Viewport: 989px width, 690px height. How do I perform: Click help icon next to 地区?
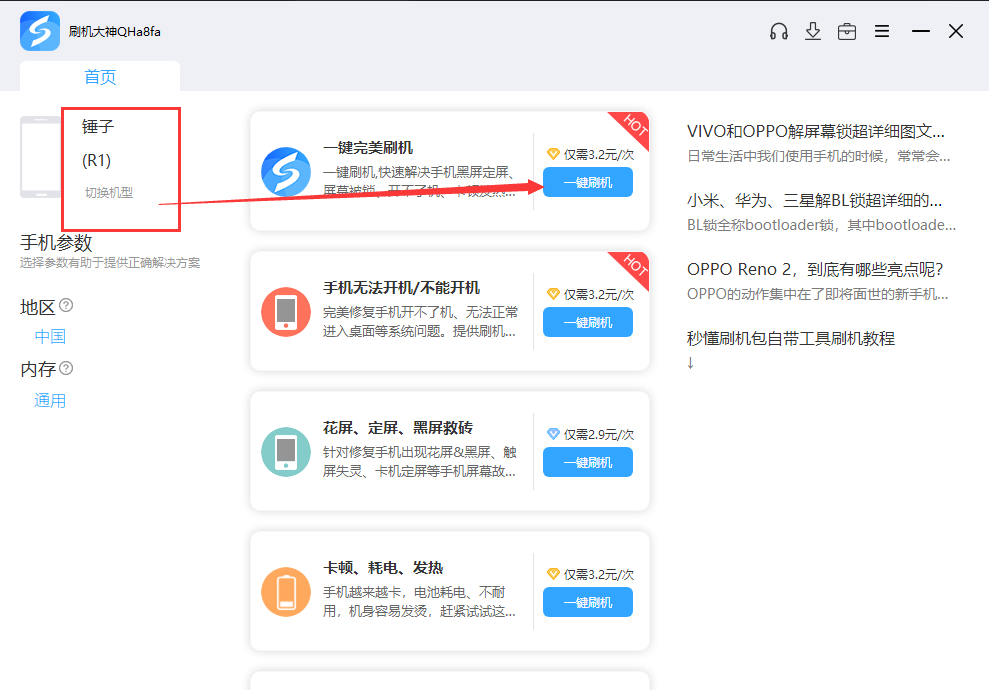[66, 306]
